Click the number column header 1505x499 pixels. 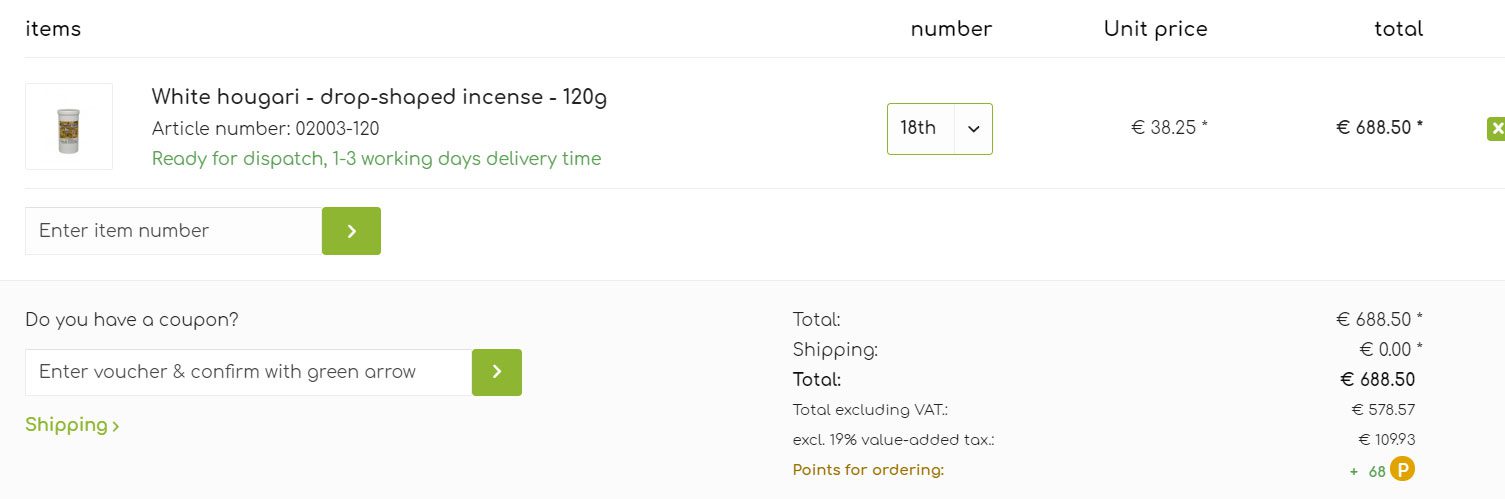click(x=951, y=29)
